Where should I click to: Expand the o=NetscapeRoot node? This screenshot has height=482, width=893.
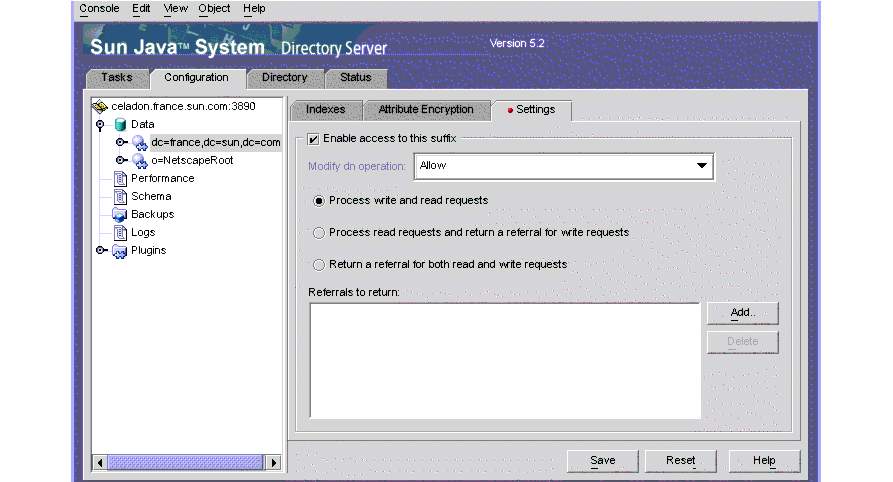click(121, 160)
